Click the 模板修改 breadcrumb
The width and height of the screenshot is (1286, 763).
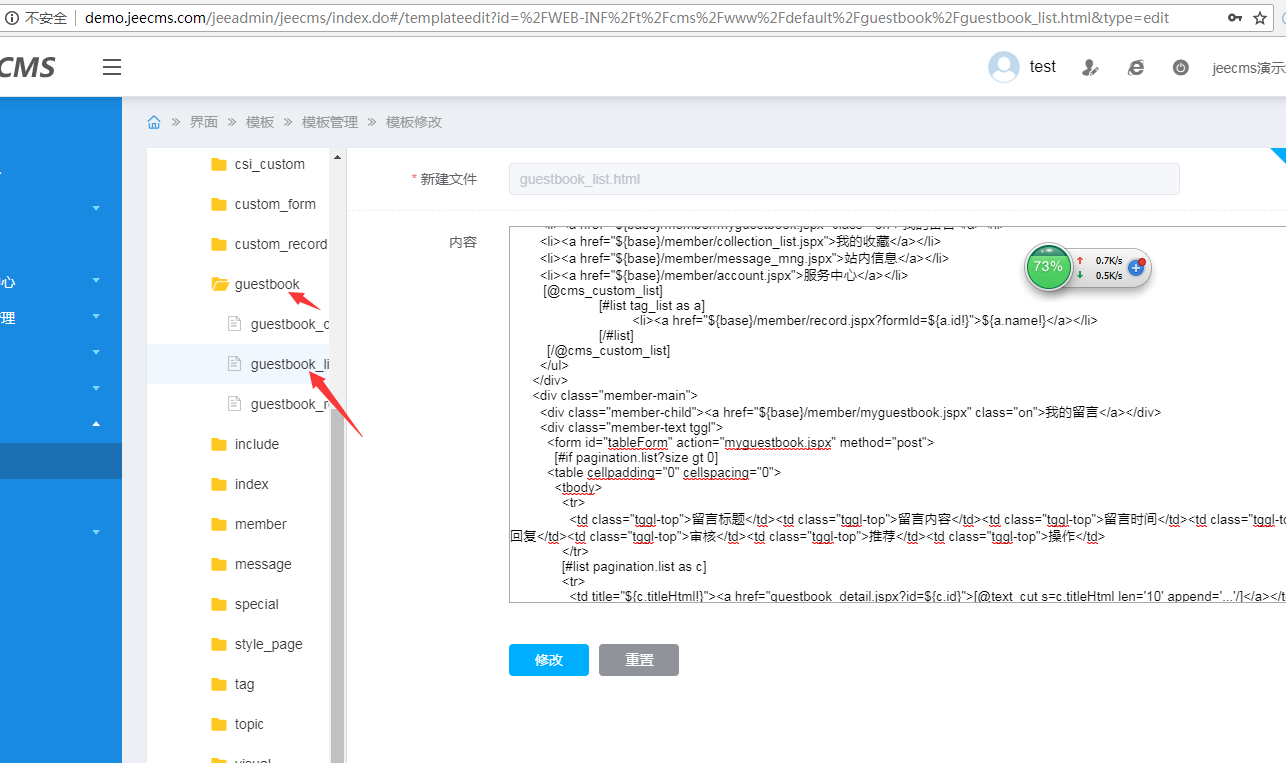pyautogui.click(x=414, y=122)
